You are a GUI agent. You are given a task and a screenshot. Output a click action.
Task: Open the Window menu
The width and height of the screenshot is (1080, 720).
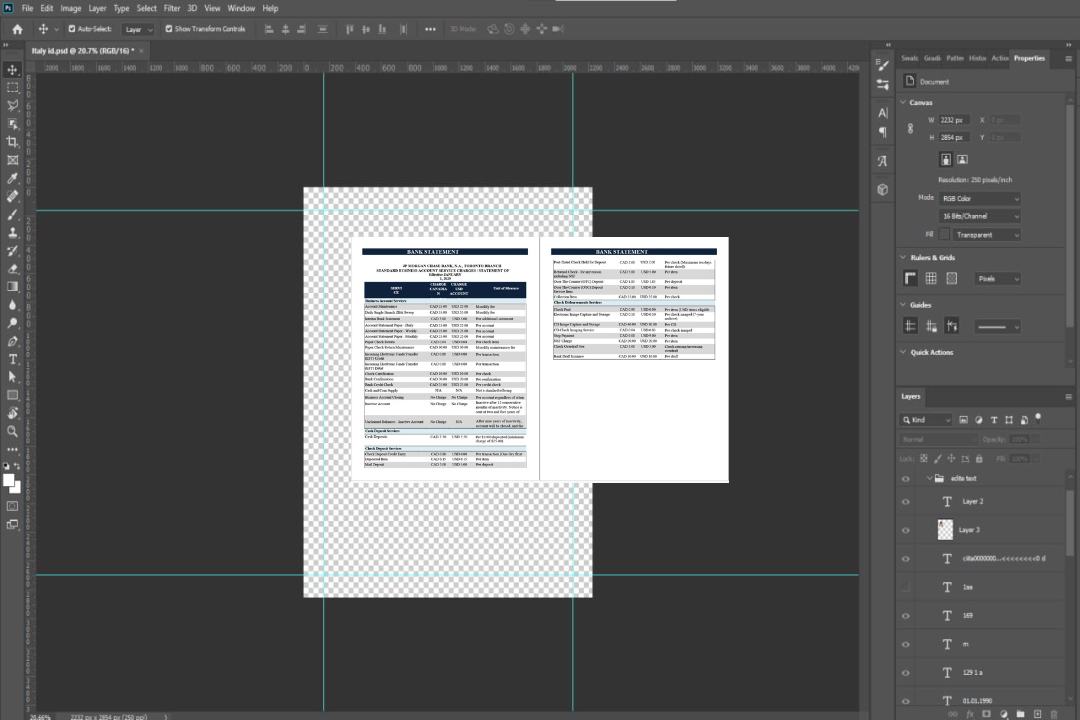tap(241, 8)
